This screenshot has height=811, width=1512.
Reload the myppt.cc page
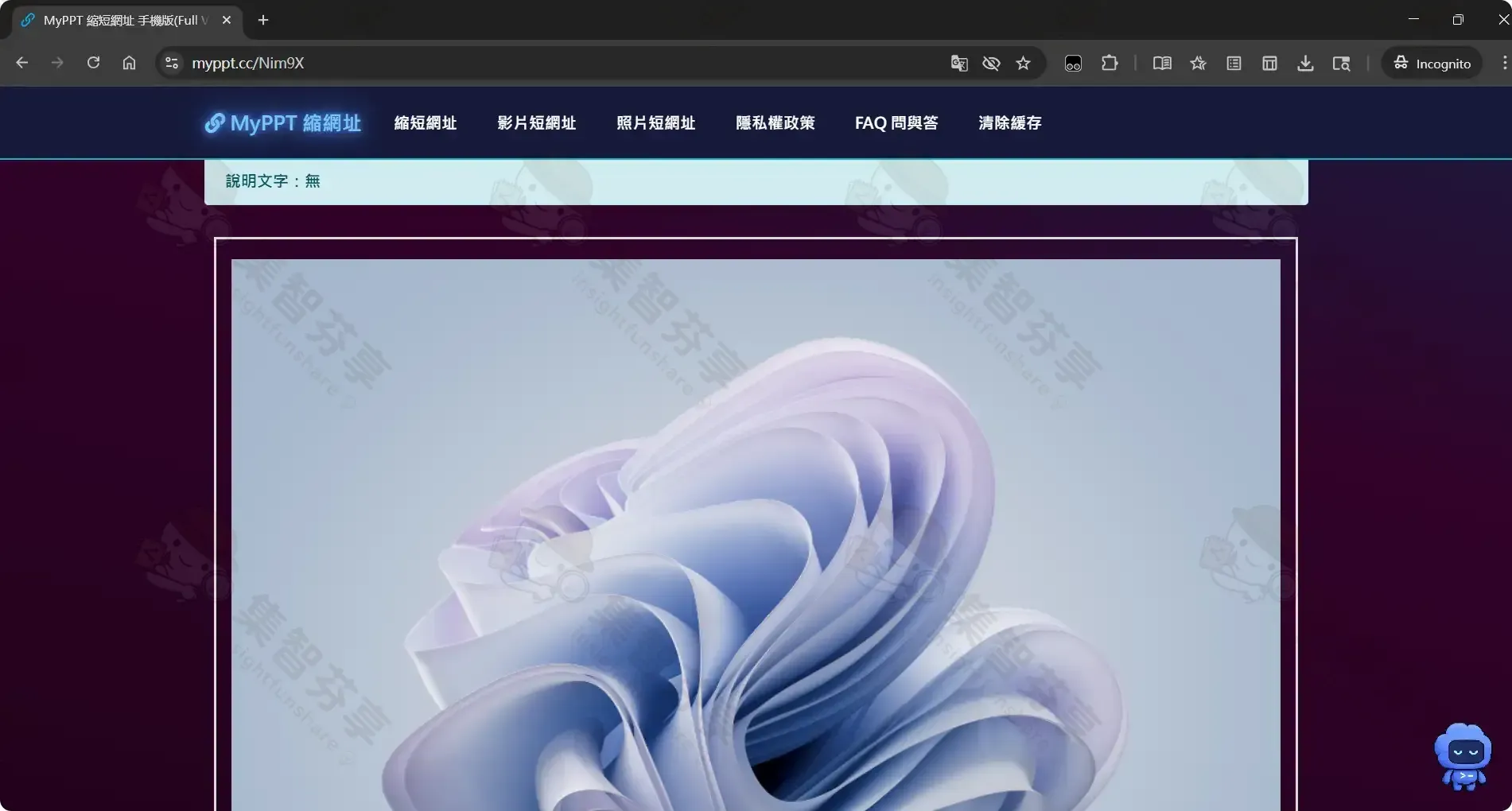tap(93, 63)
